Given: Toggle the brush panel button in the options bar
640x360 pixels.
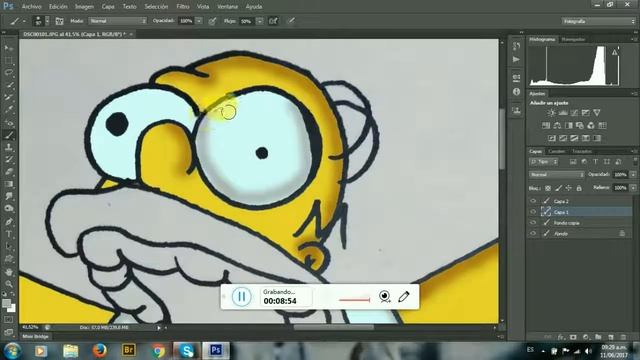Looking at the screenshot, I should click(x=59, y=21).
